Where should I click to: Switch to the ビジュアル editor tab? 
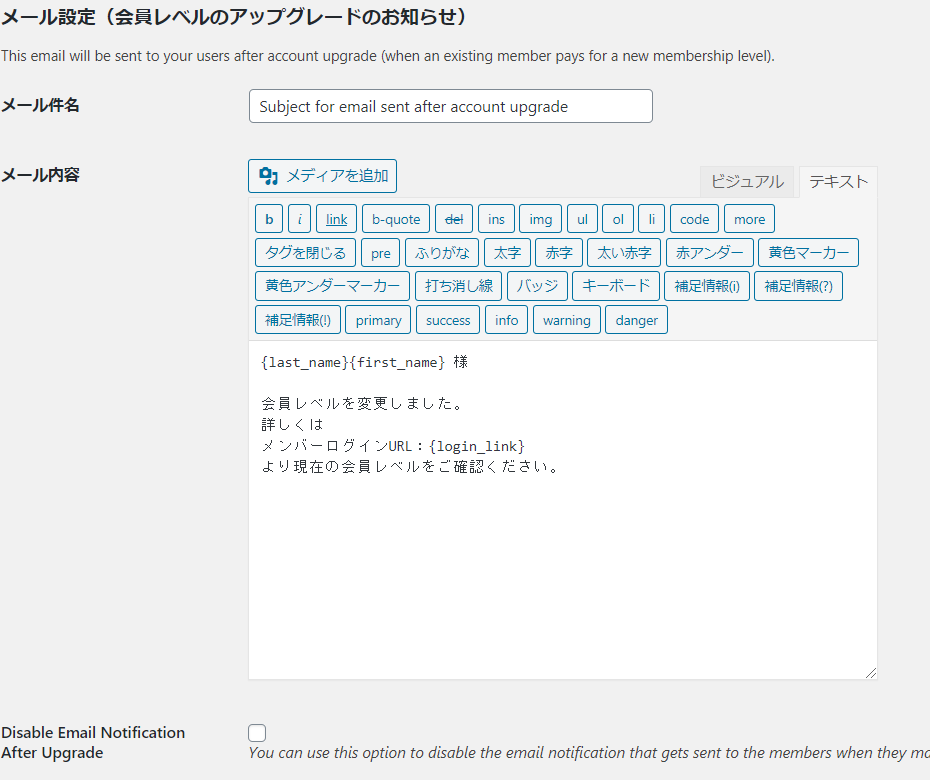click(747, 182)
